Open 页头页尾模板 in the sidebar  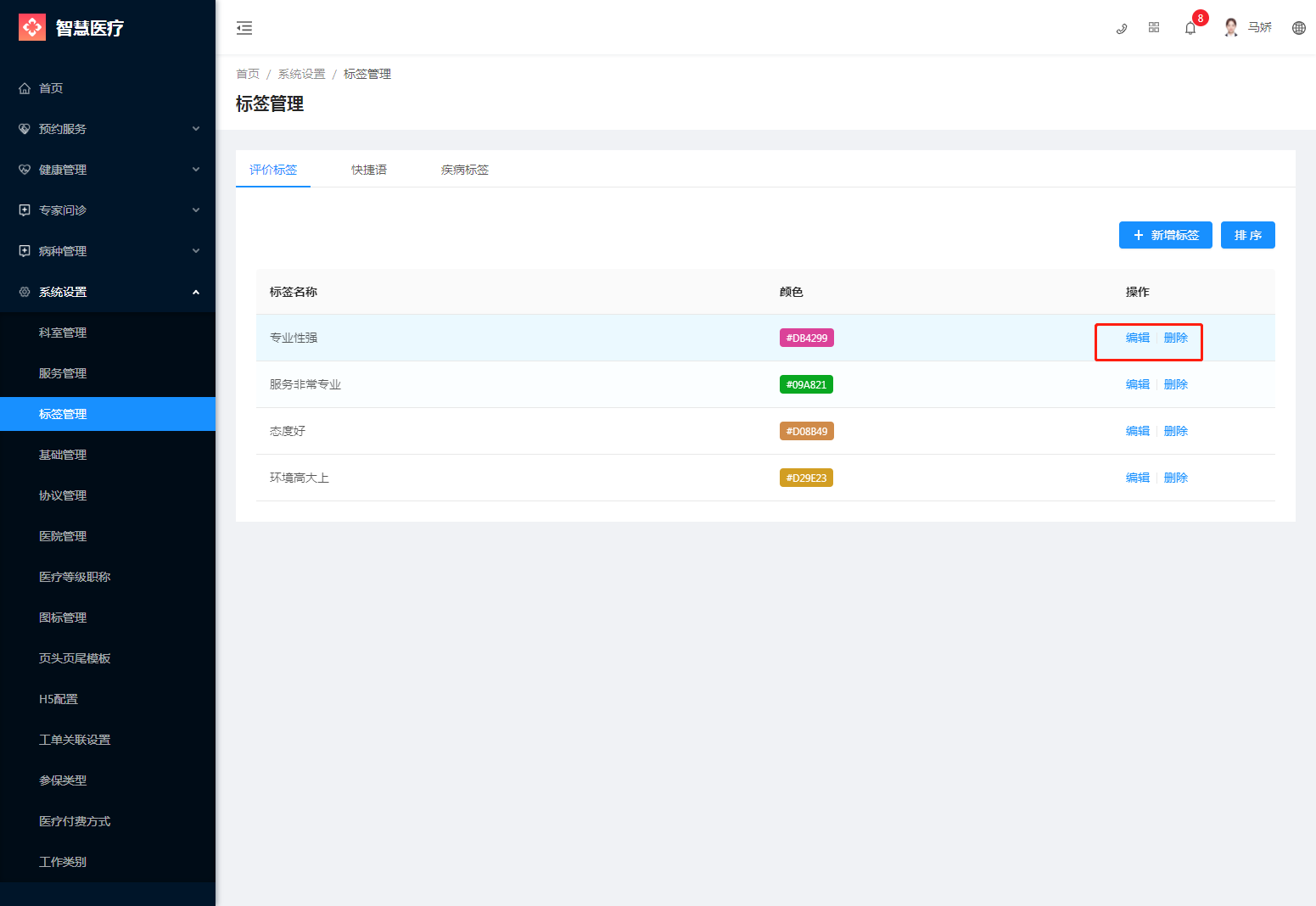[108, 658]
